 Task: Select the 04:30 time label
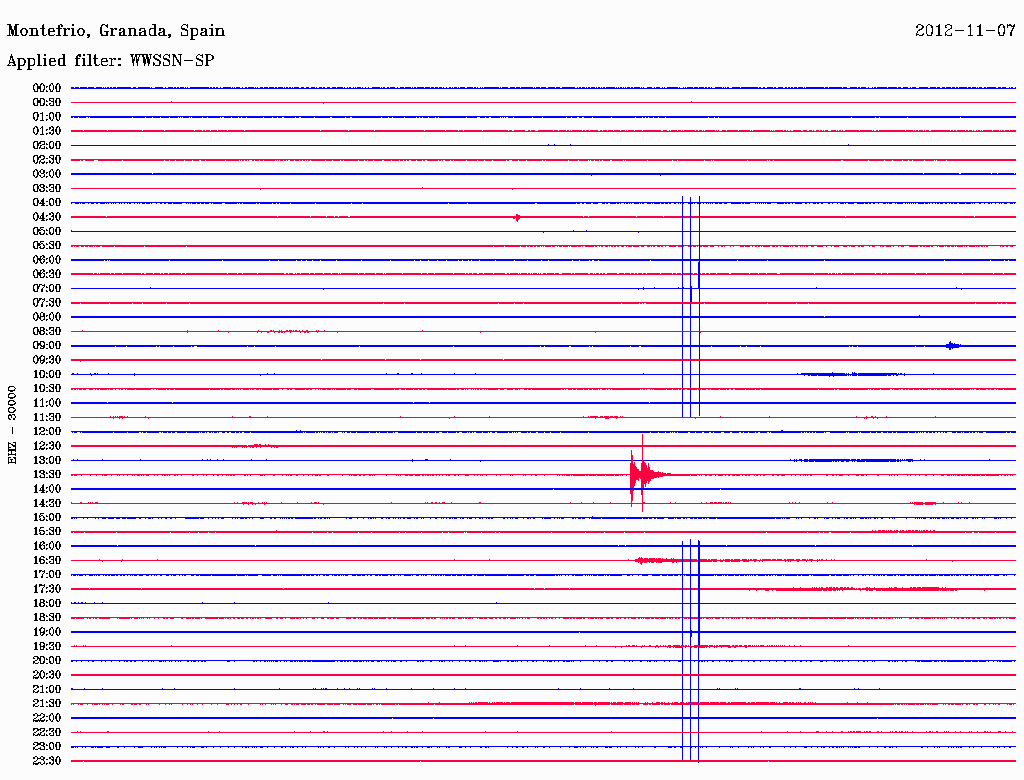tap(47, 217)
